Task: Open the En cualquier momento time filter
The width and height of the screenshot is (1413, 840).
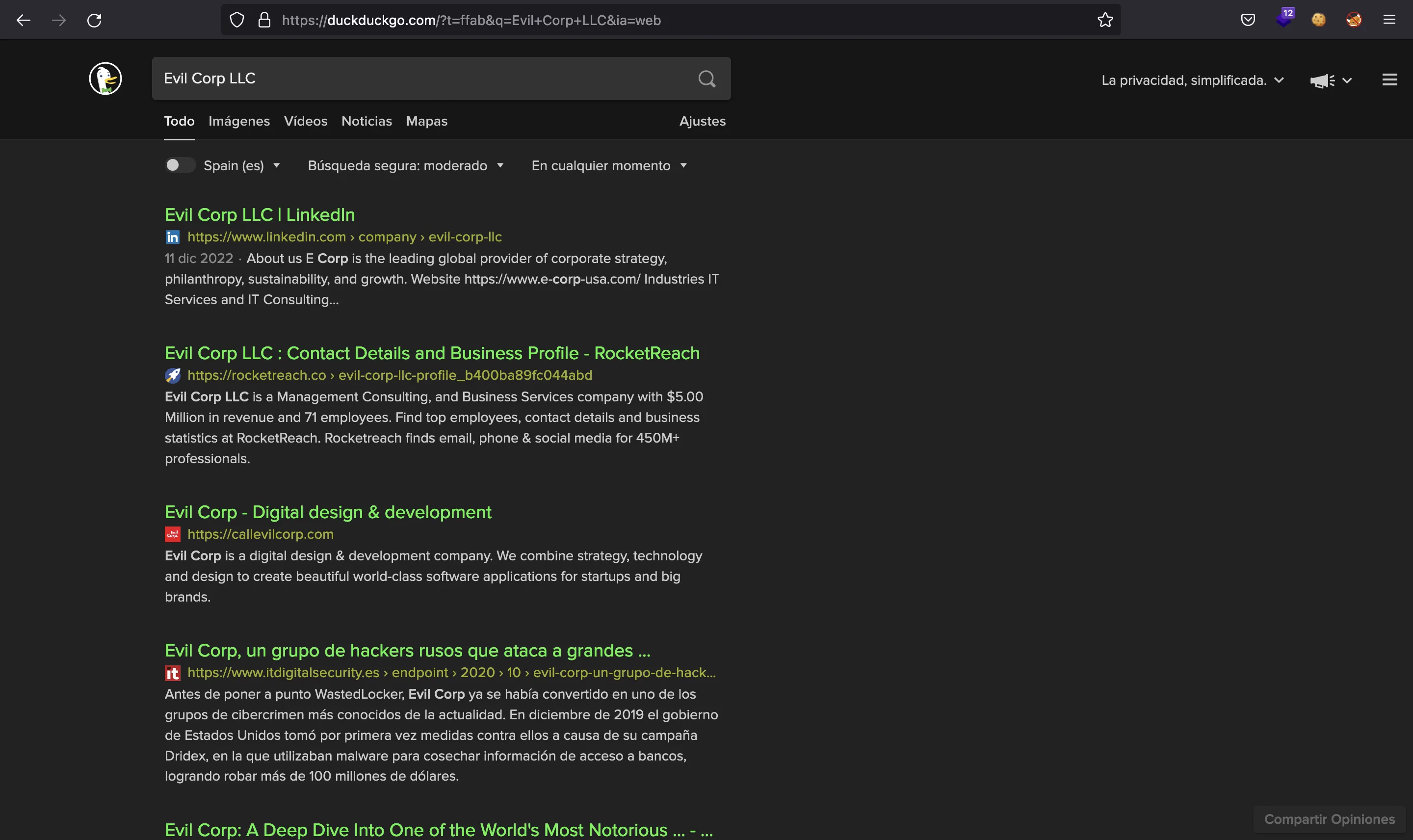Action: click(x=609, y=166)
